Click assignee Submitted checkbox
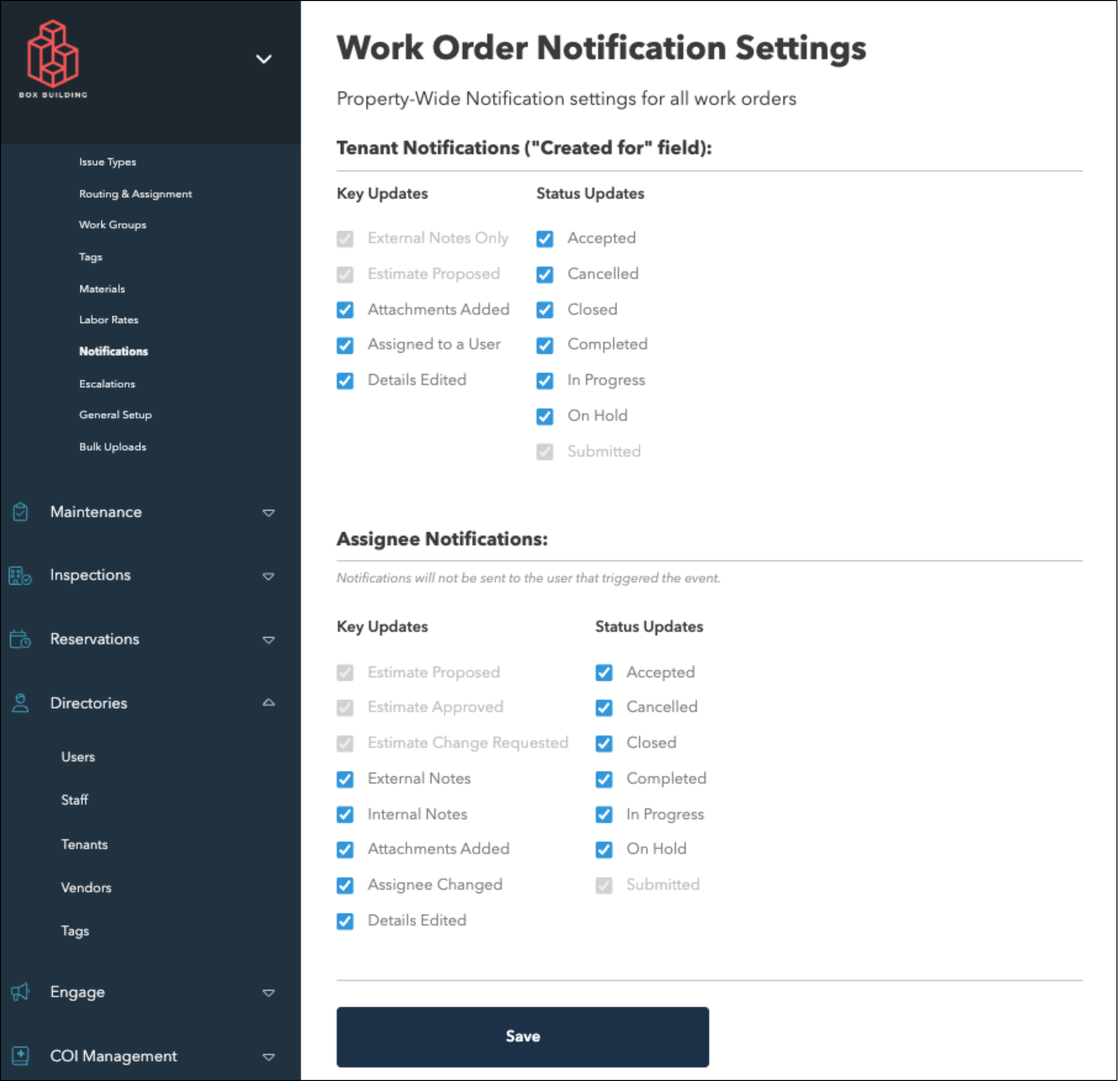This screenshot has height=1081, width=1120. tap(604, 886)
